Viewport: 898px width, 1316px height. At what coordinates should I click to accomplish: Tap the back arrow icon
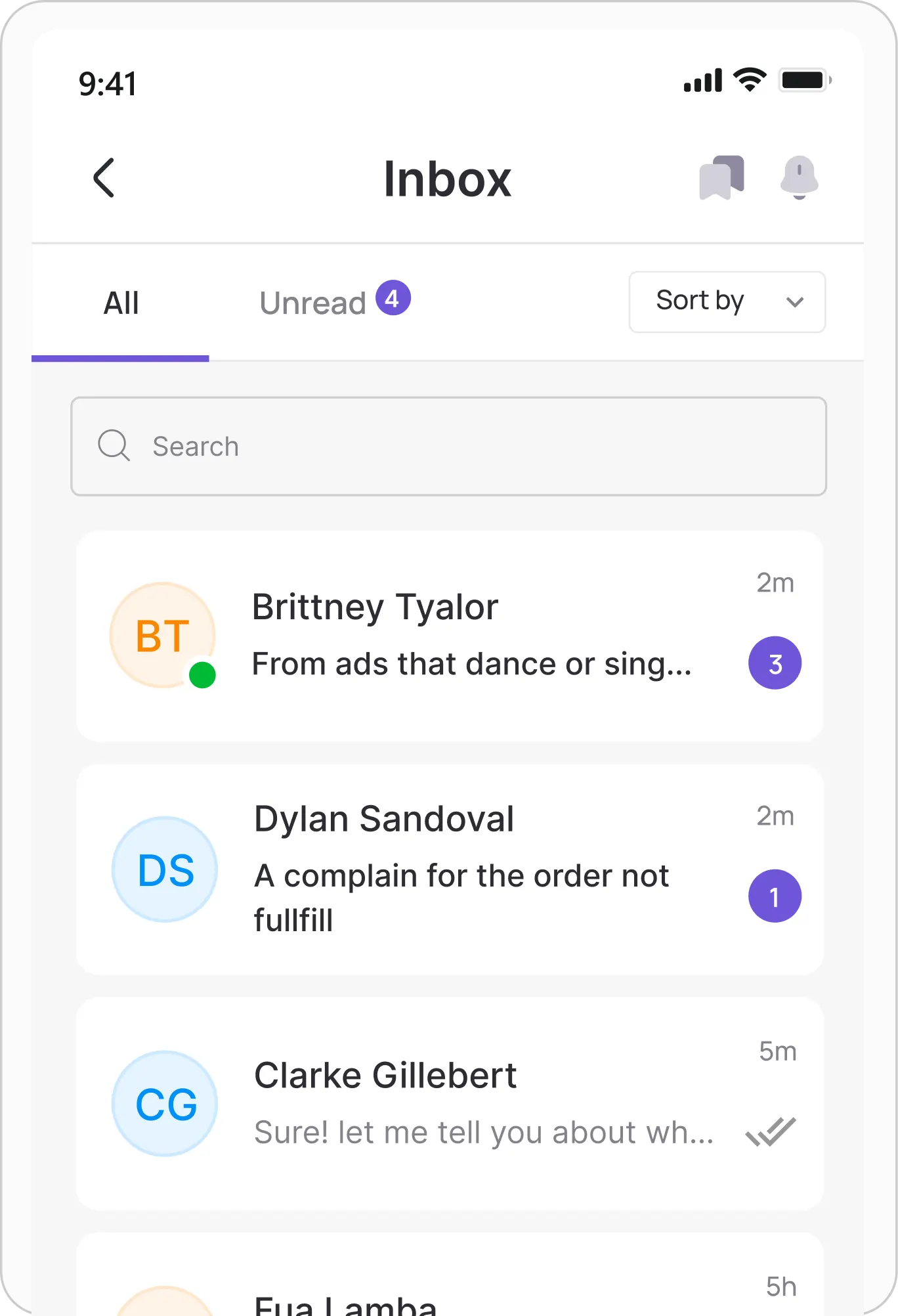tap(104, 177)
